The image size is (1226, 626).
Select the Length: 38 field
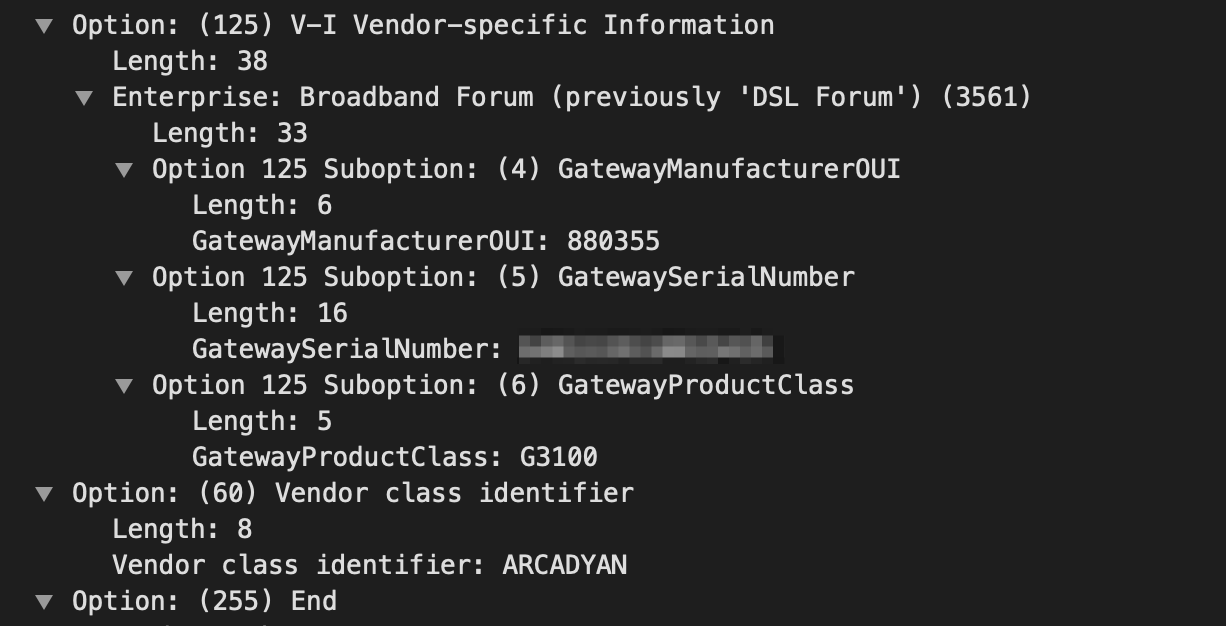pyautogui.click(x=190, y=61)
